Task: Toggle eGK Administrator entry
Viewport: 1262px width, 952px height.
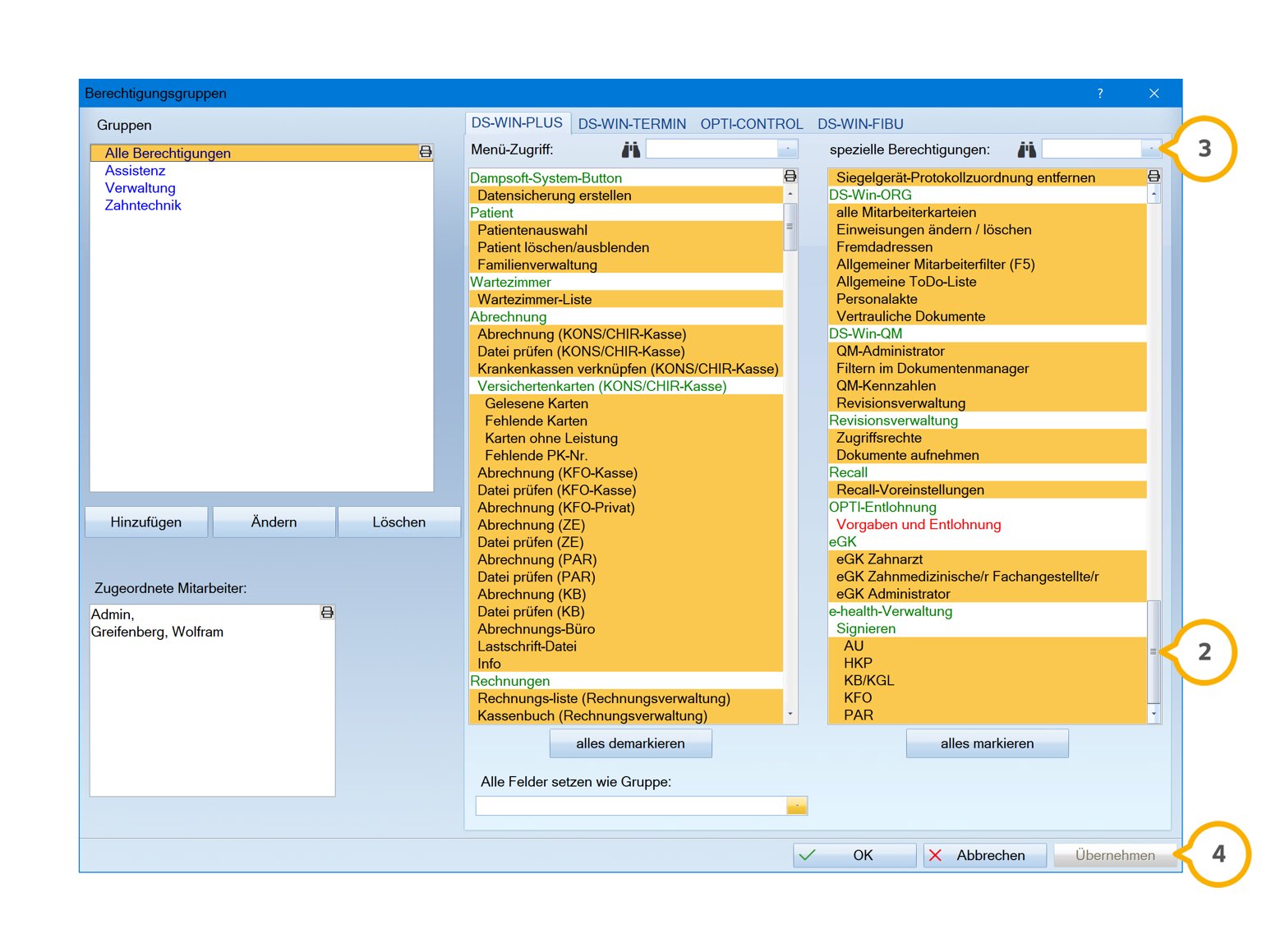Action: click(988, 594)
